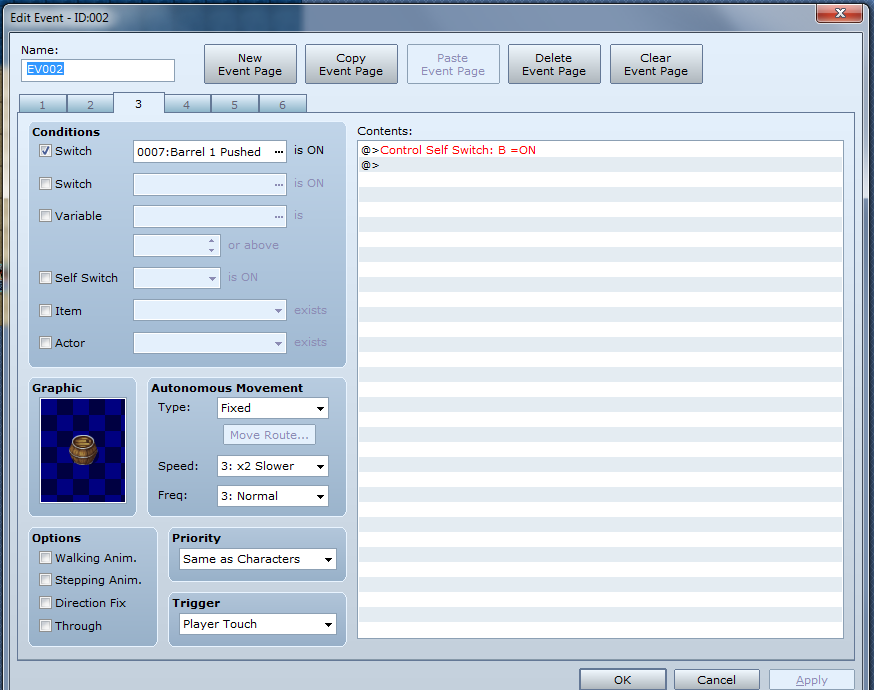The width and height of the screenshot is (874, 690).
Task: Expand the Autonomous Movement Type dropdown
Action: 273,408
